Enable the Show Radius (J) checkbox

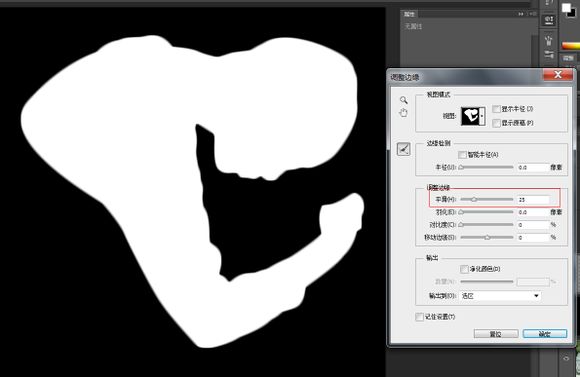point(496,109)
